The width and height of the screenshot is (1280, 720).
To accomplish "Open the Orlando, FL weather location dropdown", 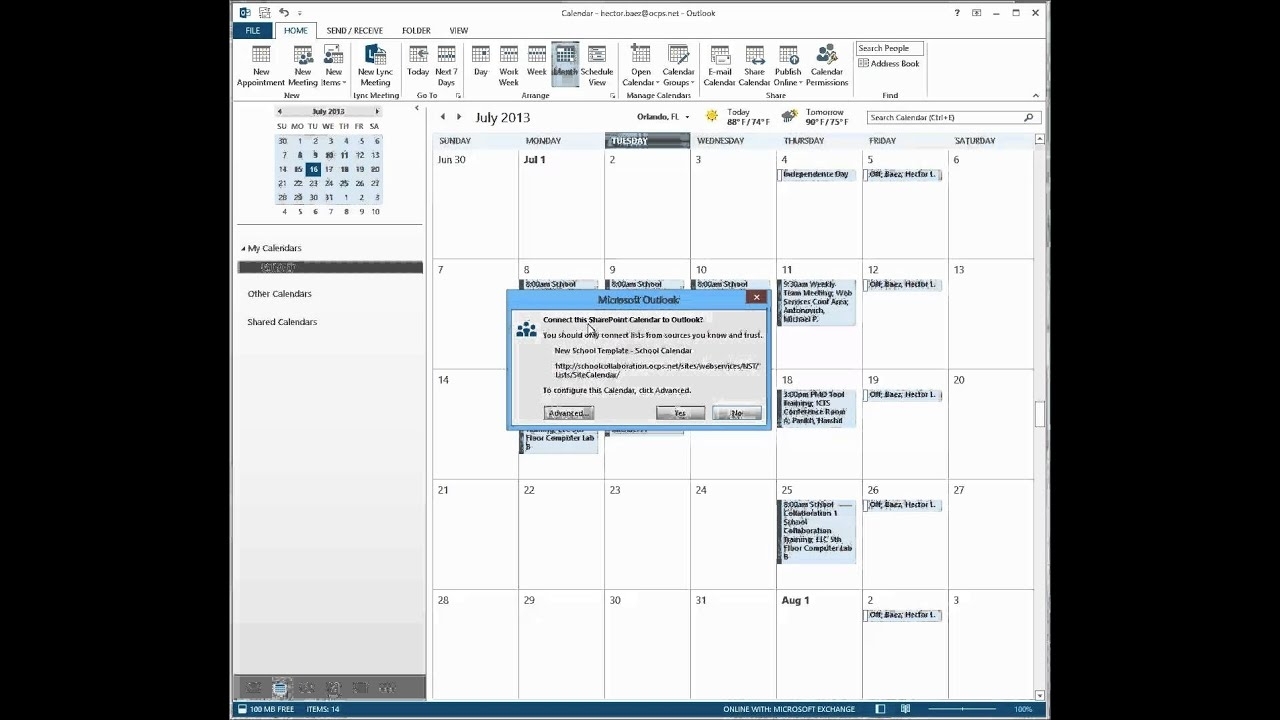I will click(687, 117).
